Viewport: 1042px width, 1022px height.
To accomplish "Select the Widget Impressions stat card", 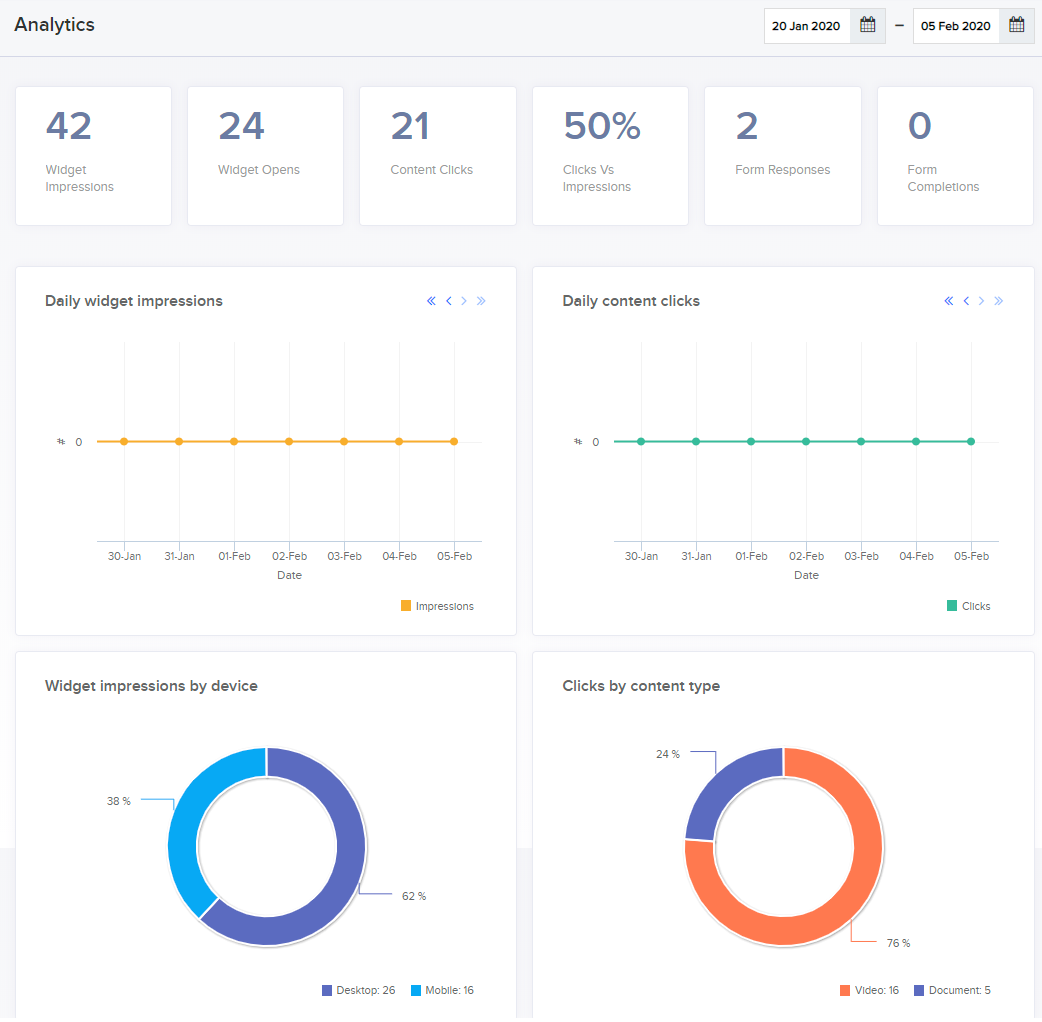I will point(94,155).
